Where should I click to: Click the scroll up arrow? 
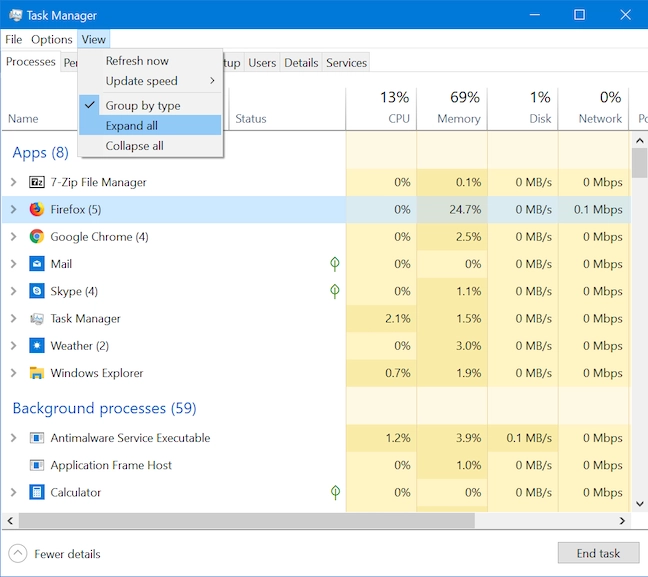coord(640,141)
